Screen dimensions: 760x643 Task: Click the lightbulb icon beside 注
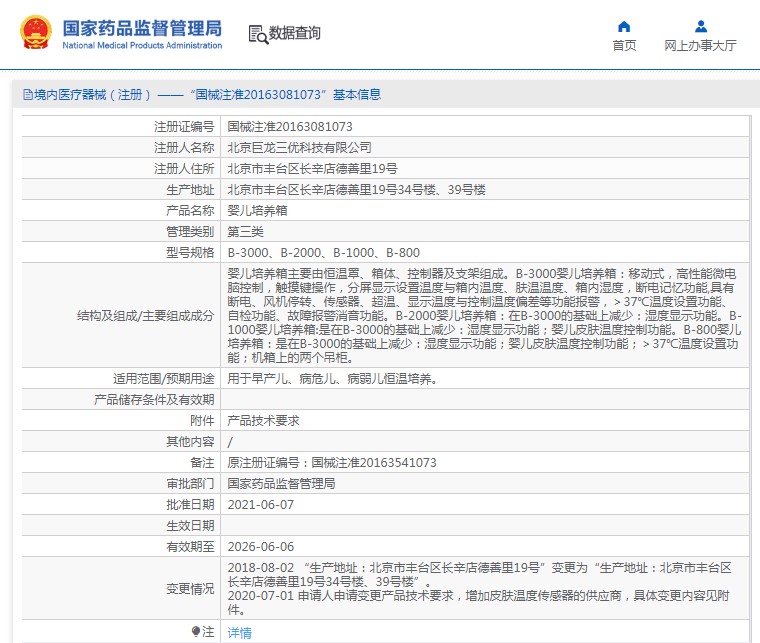tap(196, 631)
